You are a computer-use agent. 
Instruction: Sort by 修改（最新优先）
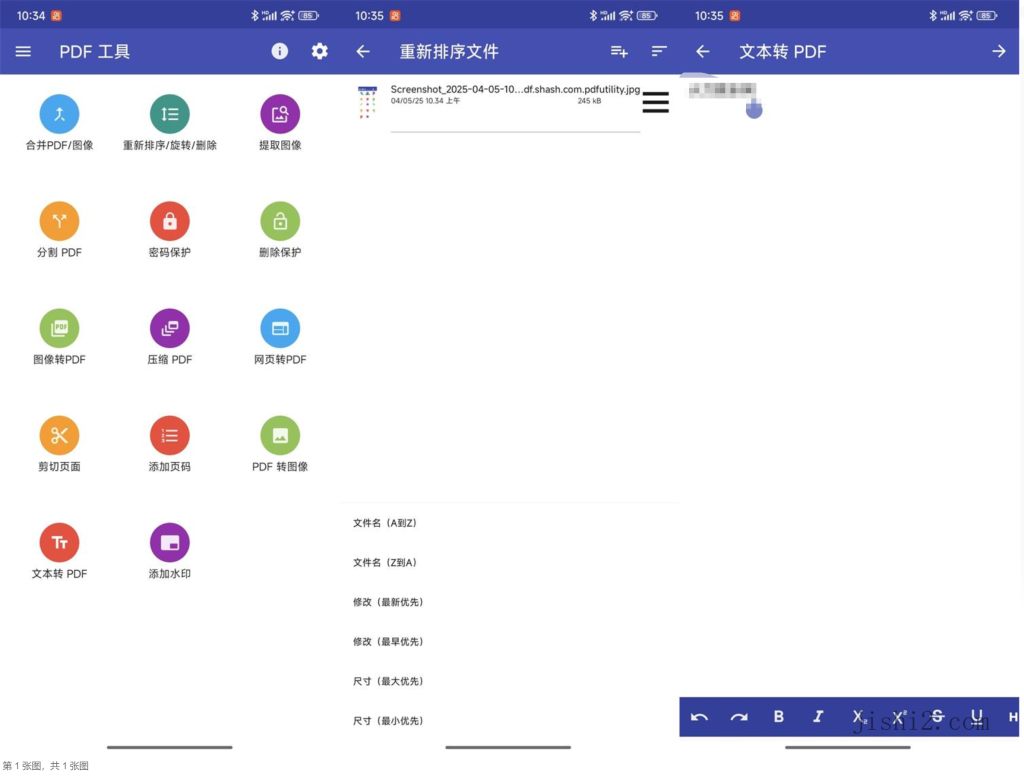(x=388, y=602)
